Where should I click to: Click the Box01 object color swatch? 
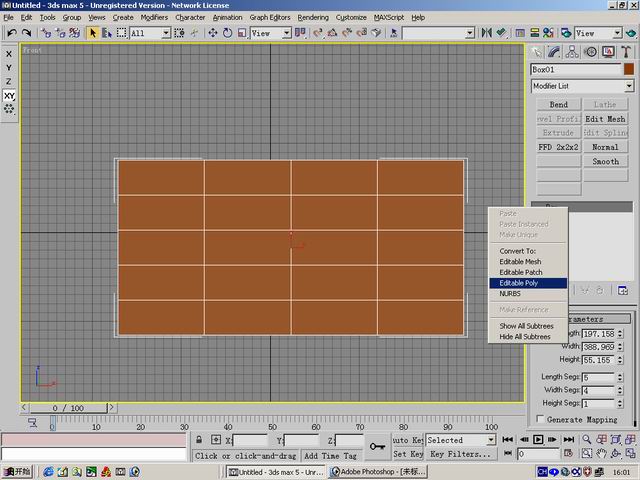tap(629, 69)
